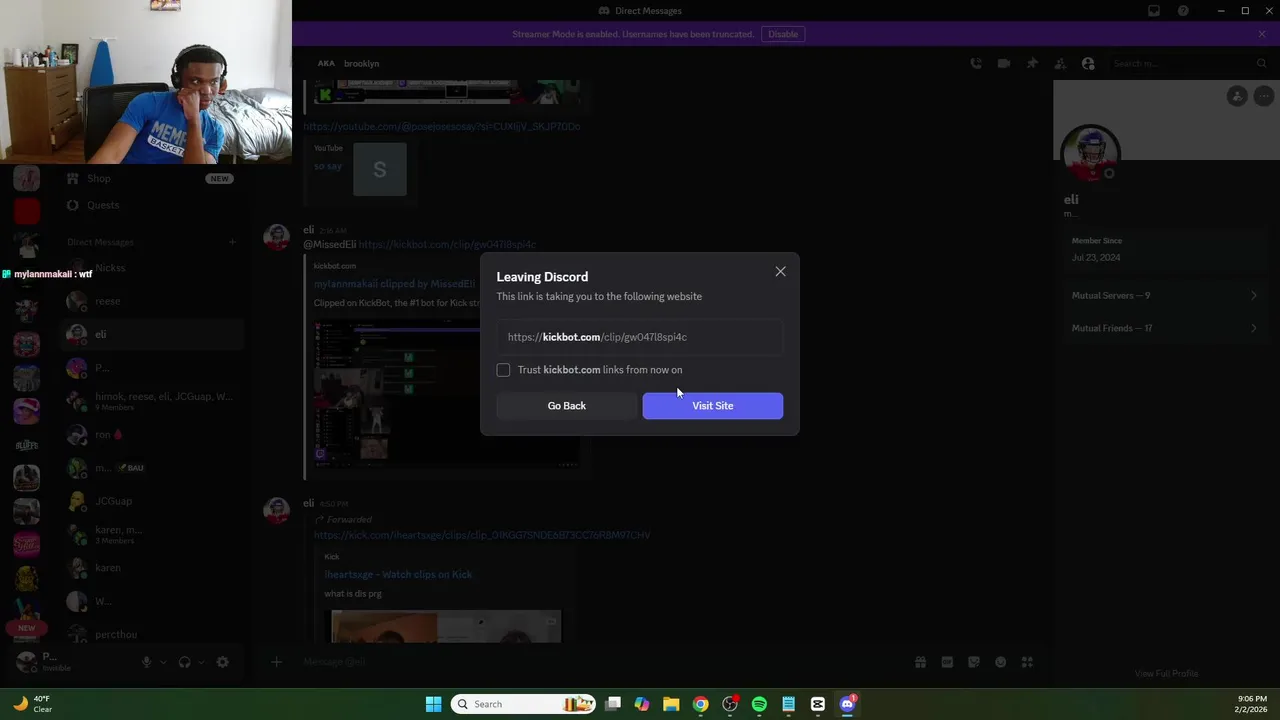1280x720 pixels.
Task: Click the friend status icon on profile
Action: pos(1237,96)
